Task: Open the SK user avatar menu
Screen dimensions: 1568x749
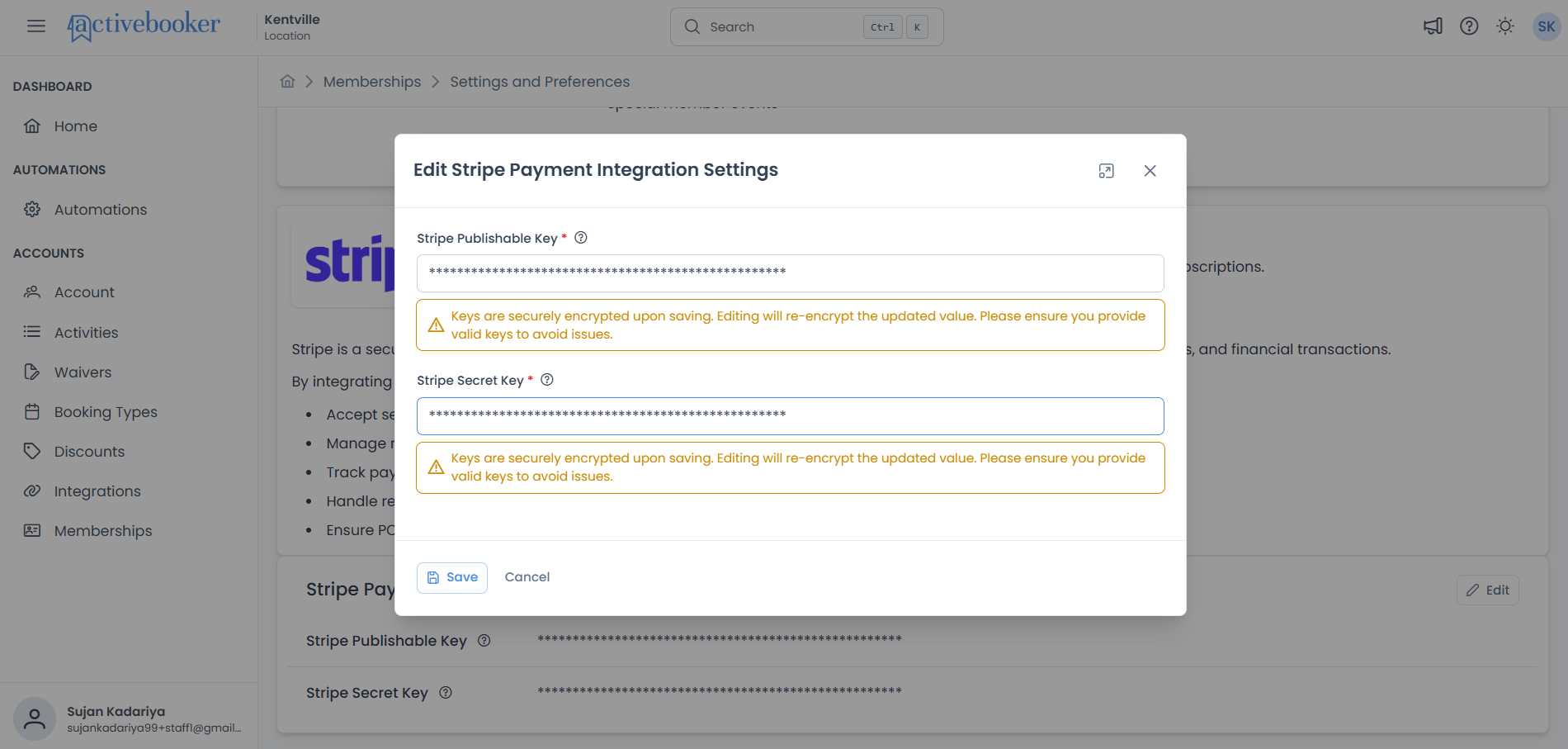Action: tap(1546, 26)
